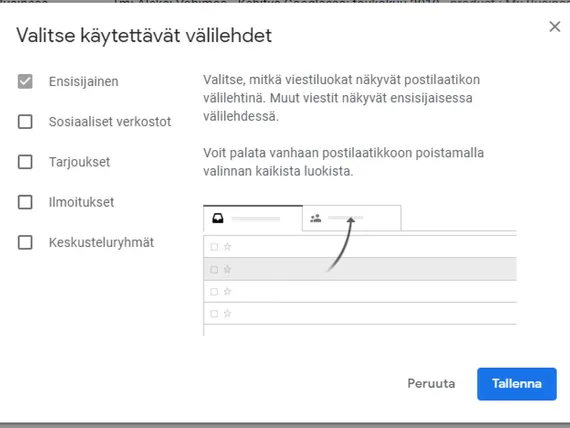Click the star in highlighted preview row
570x428 pixels.
point(228,269)
